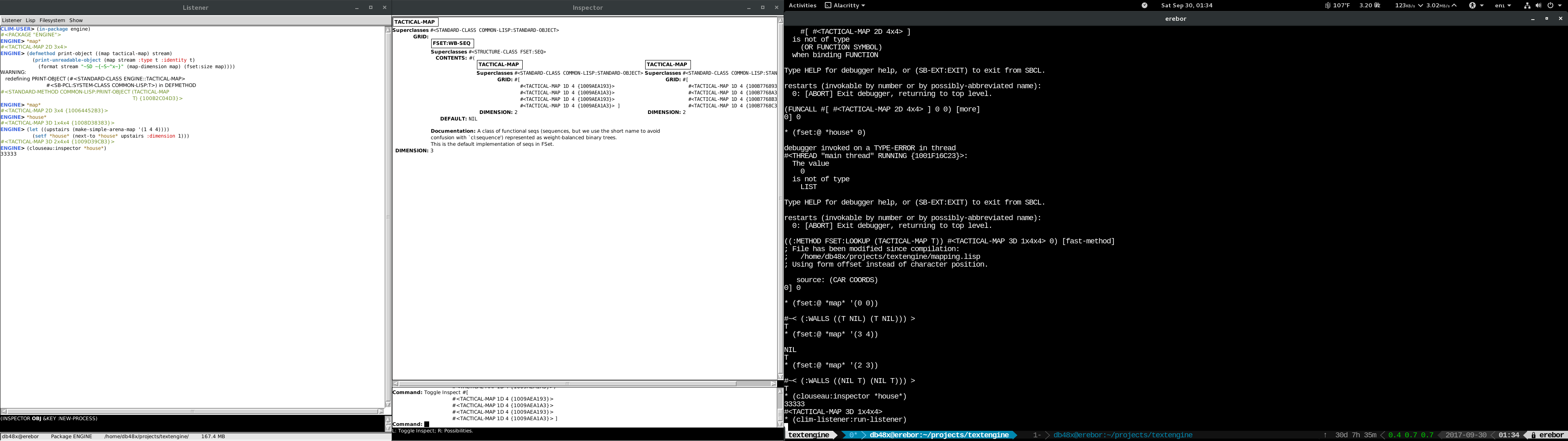Screen dimensions: 1568x441
Task: Open the Listener menu in Listener window
Action: [11, 20]
